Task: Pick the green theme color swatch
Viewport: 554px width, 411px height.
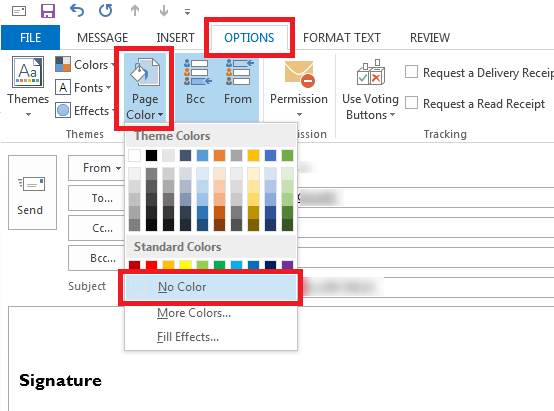Action: (287, 155)
